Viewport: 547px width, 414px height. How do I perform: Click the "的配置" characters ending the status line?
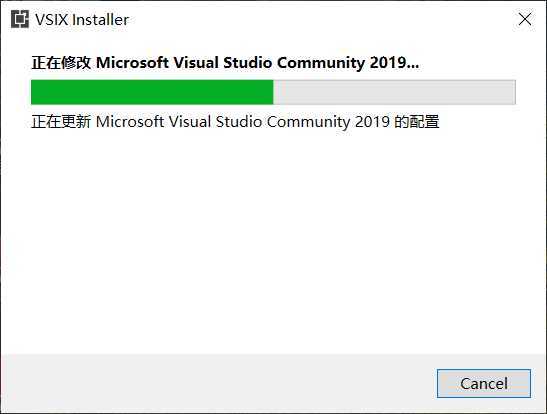417,122
